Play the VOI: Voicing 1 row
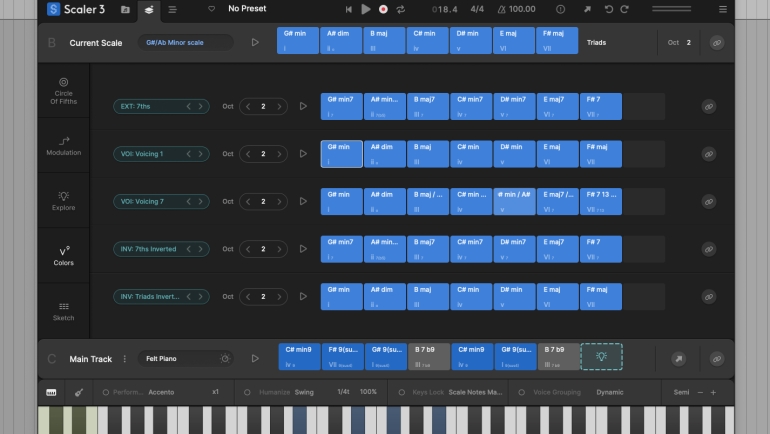770x434 pixels. pyautogui.click(x=303, y=154)
